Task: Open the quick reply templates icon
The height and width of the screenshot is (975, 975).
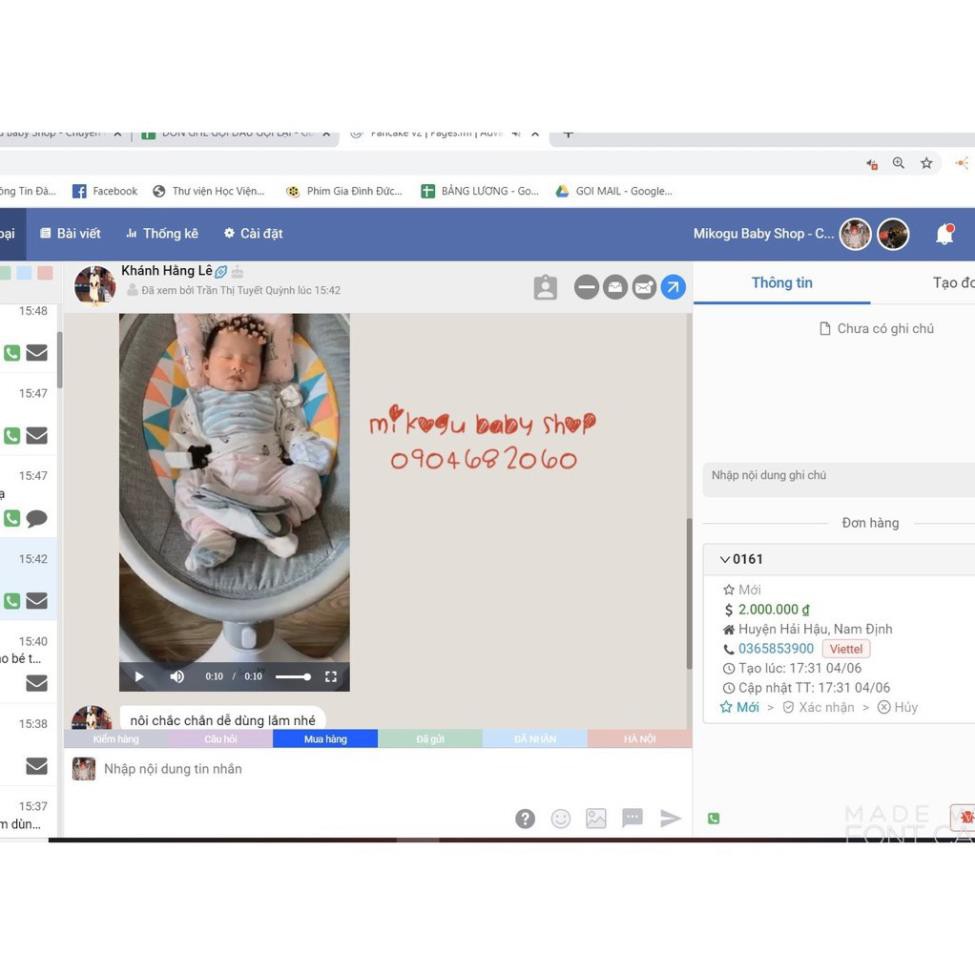Action: click(632, 818)
